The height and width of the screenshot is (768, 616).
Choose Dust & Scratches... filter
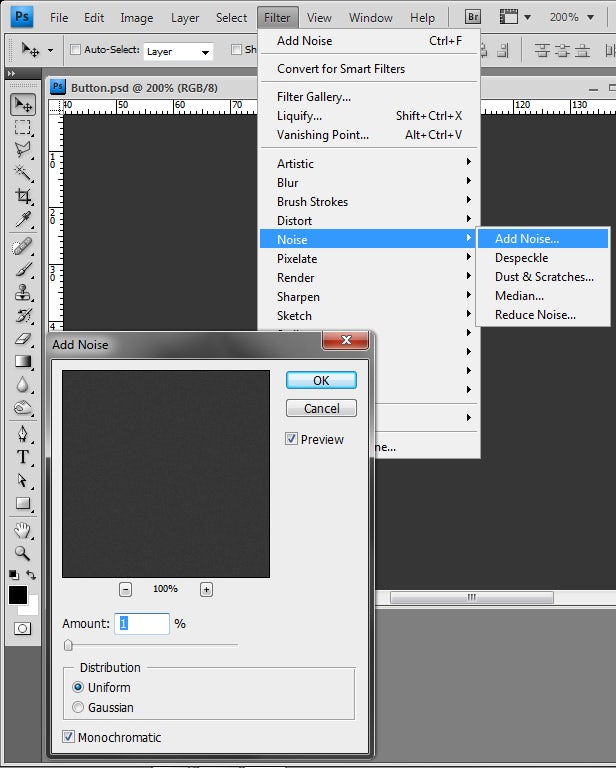click(x=543, y=277)
